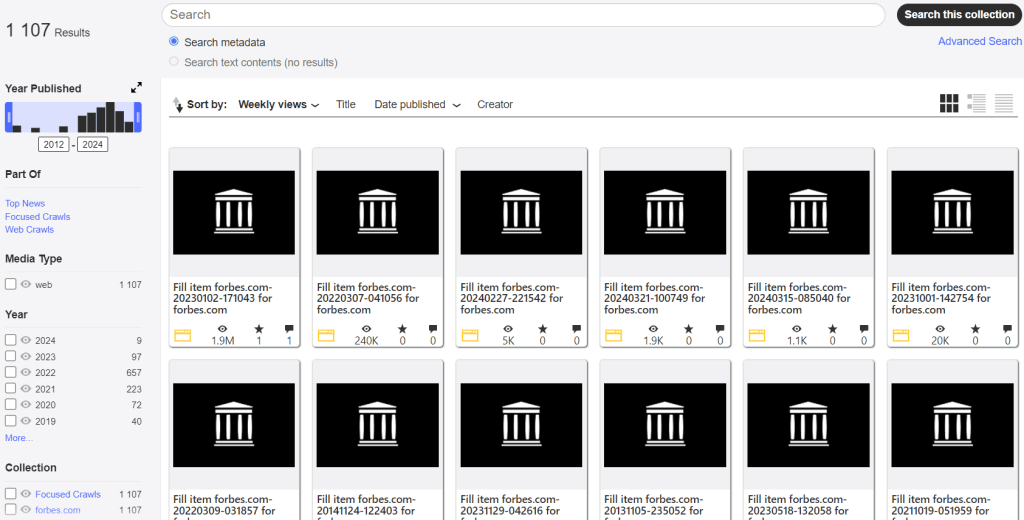This screenshot has height=520, width=1024.
Task: Sort results by Creator
Action: click(x=495, y=104)
